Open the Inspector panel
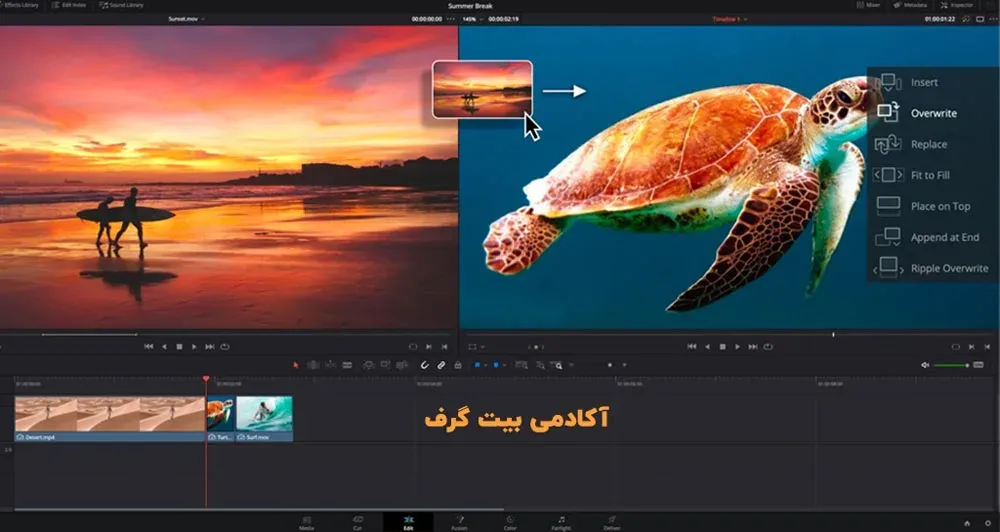 (x=957, y=5)
